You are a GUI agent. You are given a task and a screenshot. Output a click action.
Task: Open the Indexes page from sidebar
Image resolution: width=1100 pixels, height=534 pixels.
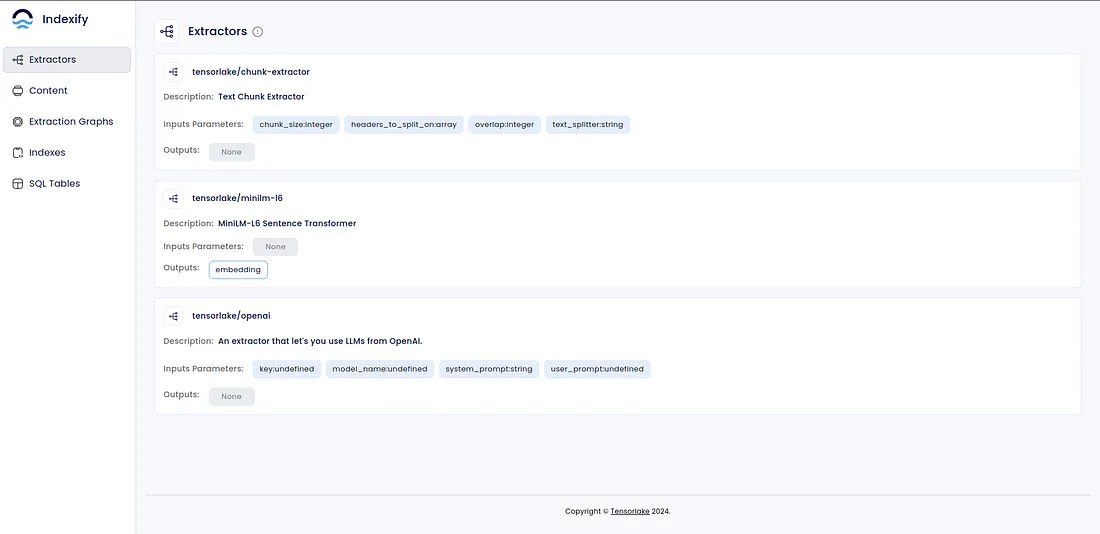click(x=47, y=153)
